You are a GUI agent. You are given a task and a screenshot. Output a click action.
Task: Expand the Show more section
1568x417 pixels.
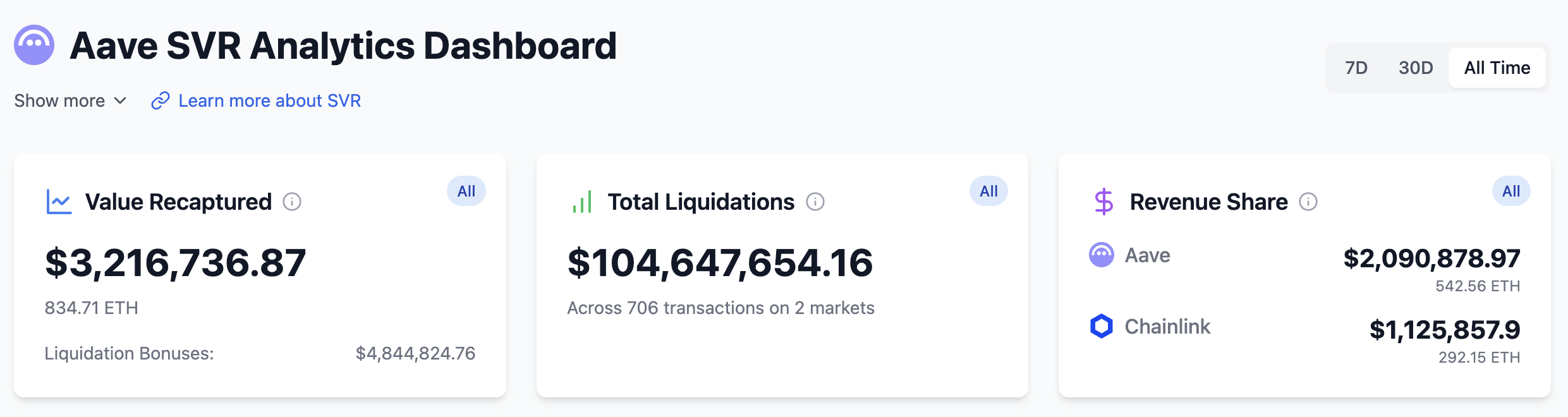60,100
